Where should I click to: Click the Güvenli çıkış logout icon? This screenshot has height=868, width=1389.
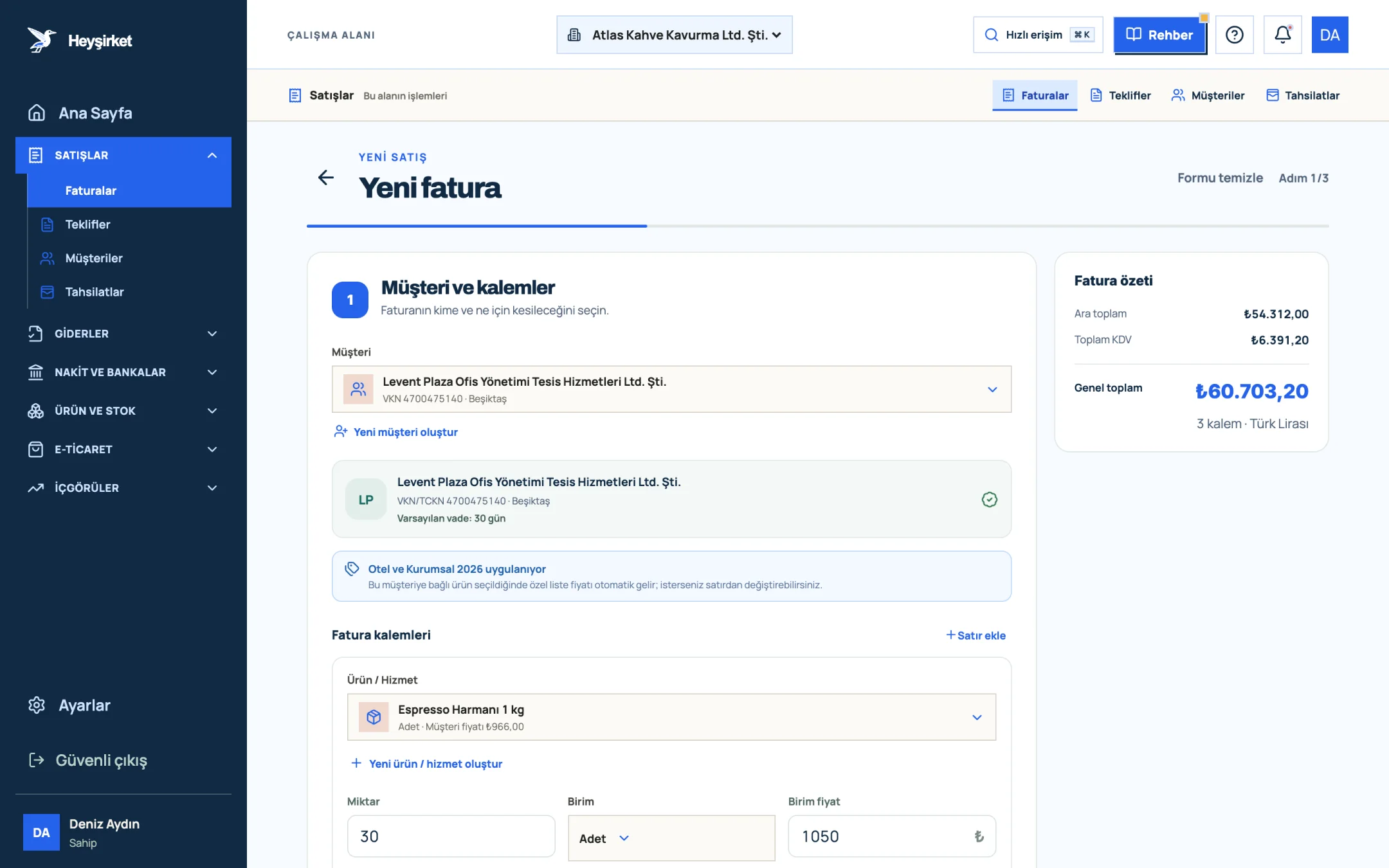point(37,760)
